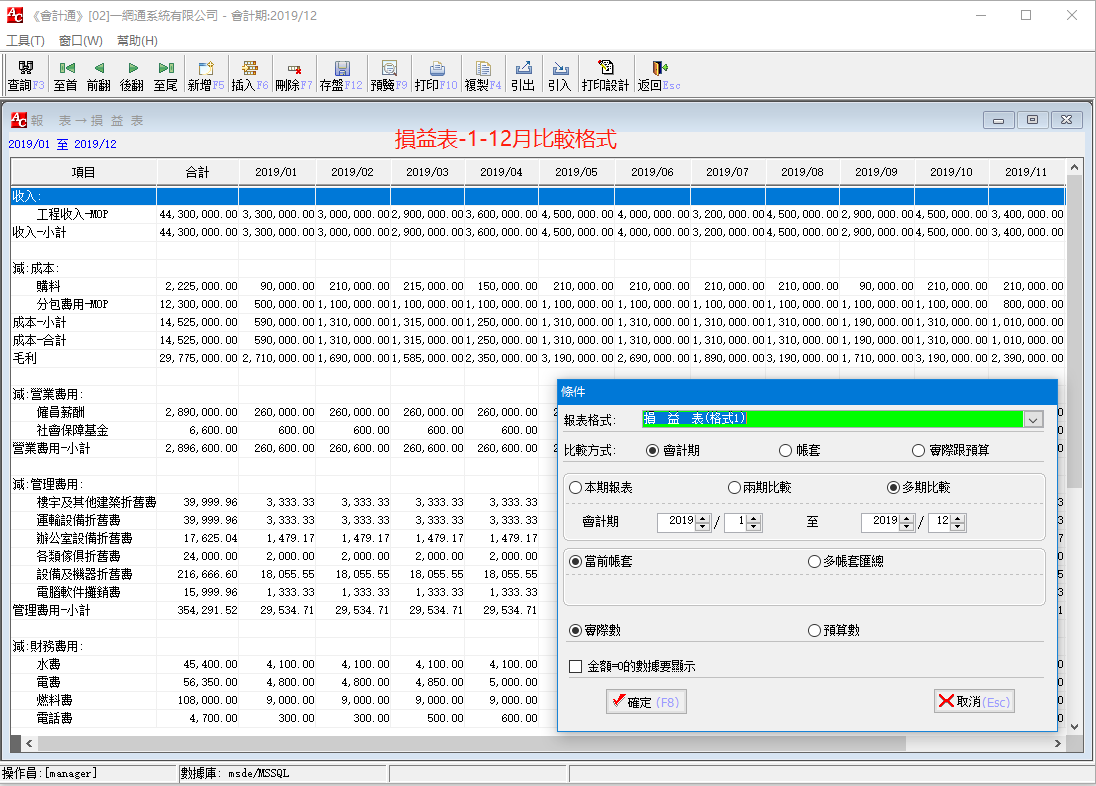The width and height of the screenshot is (1096, 786).
Task: Open the 報表格式 dropdown list
Action: (1033, 419)
